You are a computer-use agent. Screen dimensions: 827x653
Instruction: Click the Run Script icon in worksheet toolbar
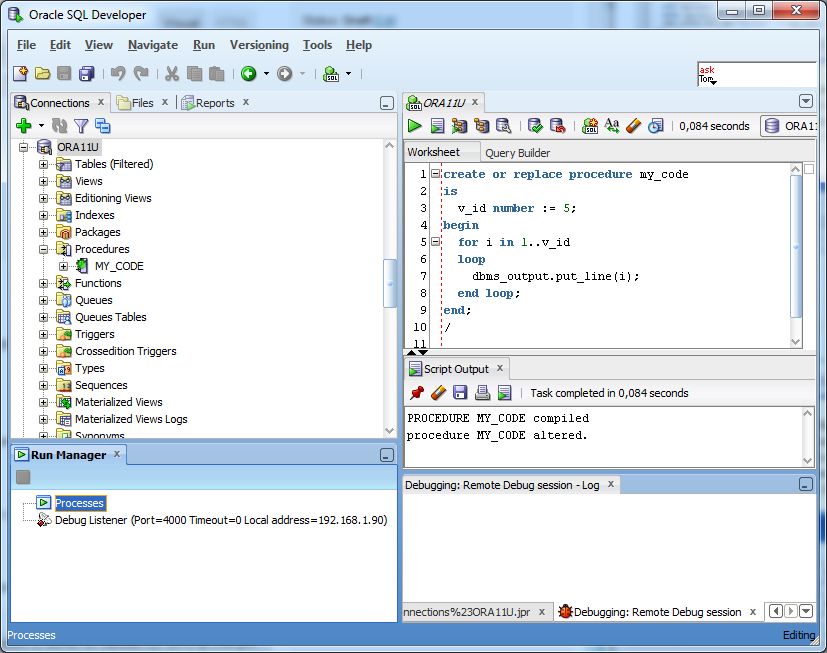(437, 126)
